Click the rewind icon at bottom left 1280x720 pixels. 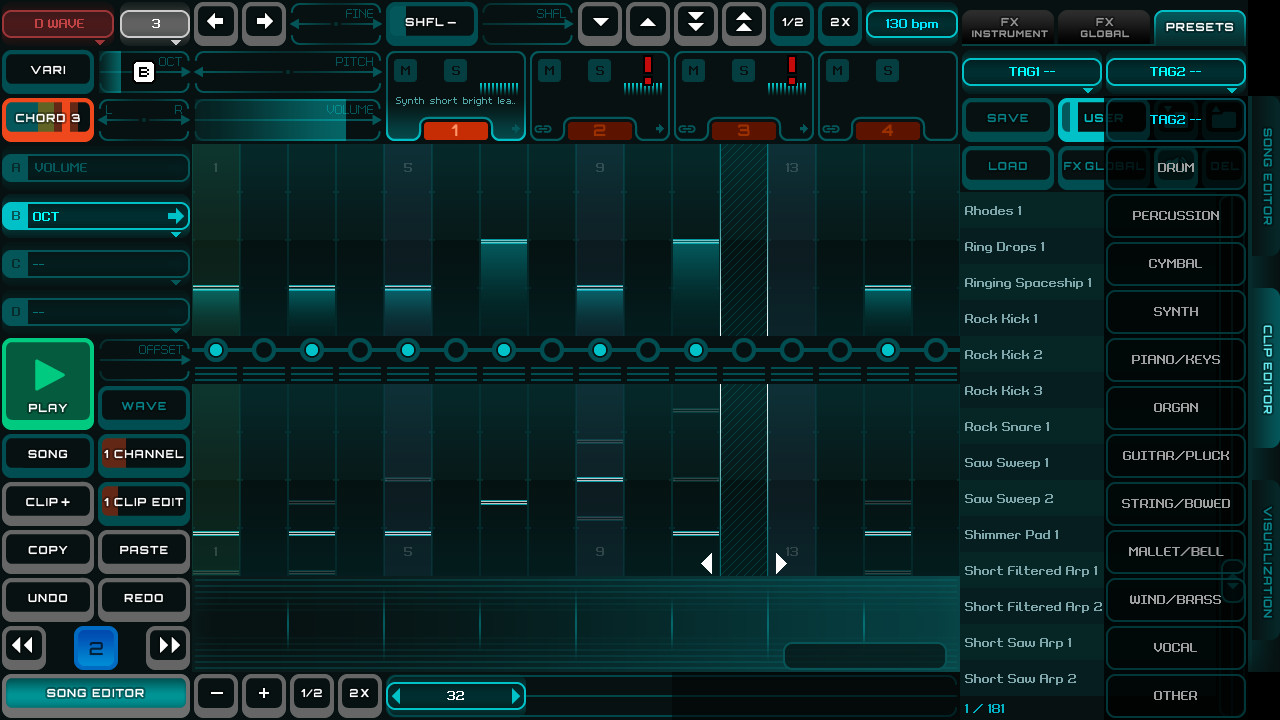pyautogui.click(x=24, y=647)
